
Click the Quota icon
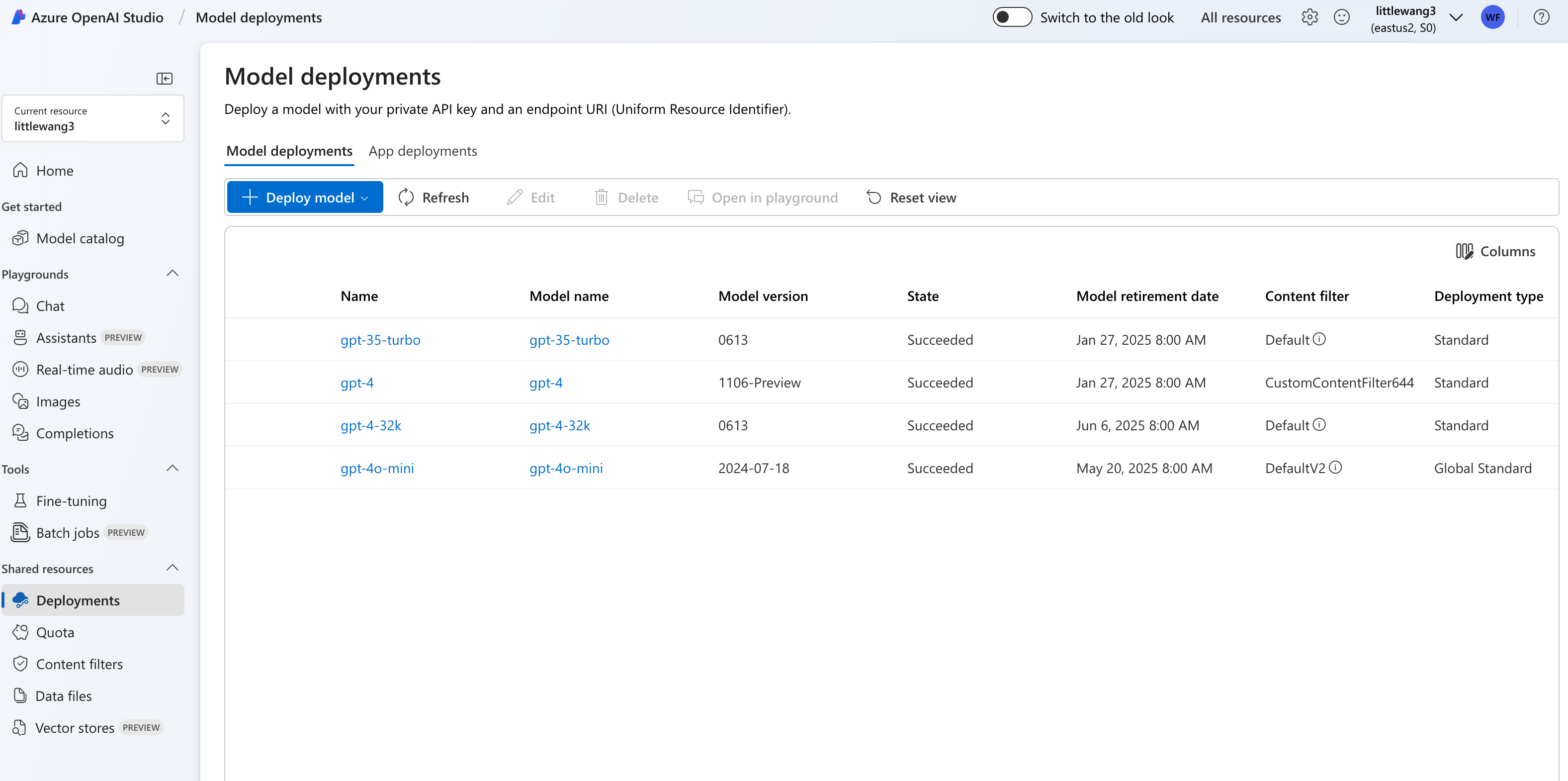[20, 632]
